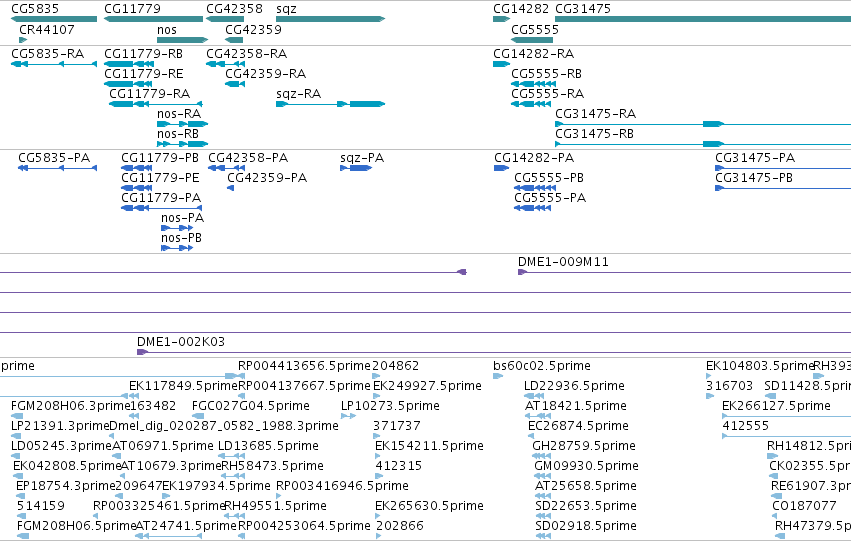
Task: Select protein CG14282-PA
Action: click(534, 158)
